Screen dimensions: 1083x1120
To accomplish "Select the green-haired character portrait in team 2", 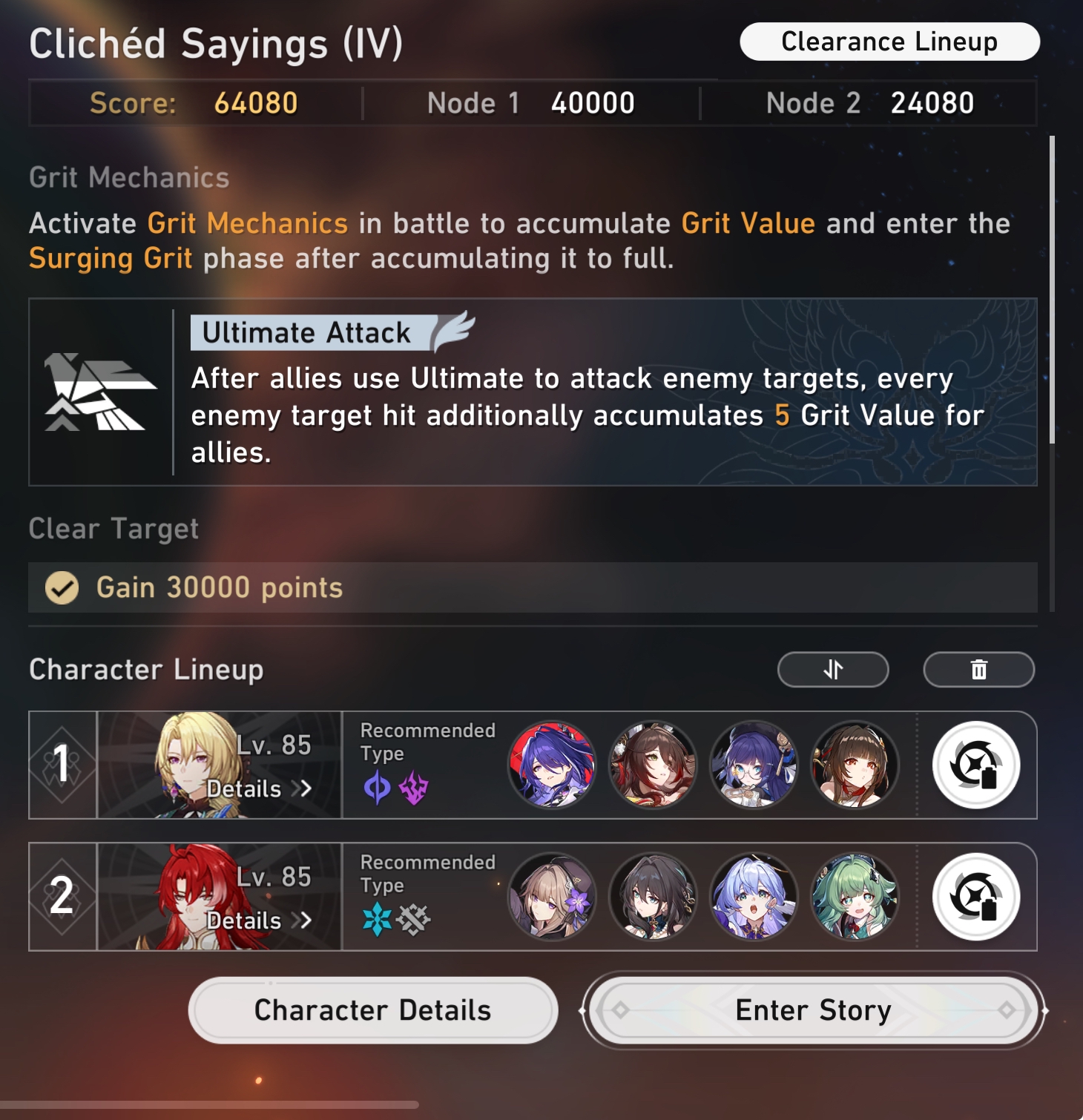I will coord(855,897).
